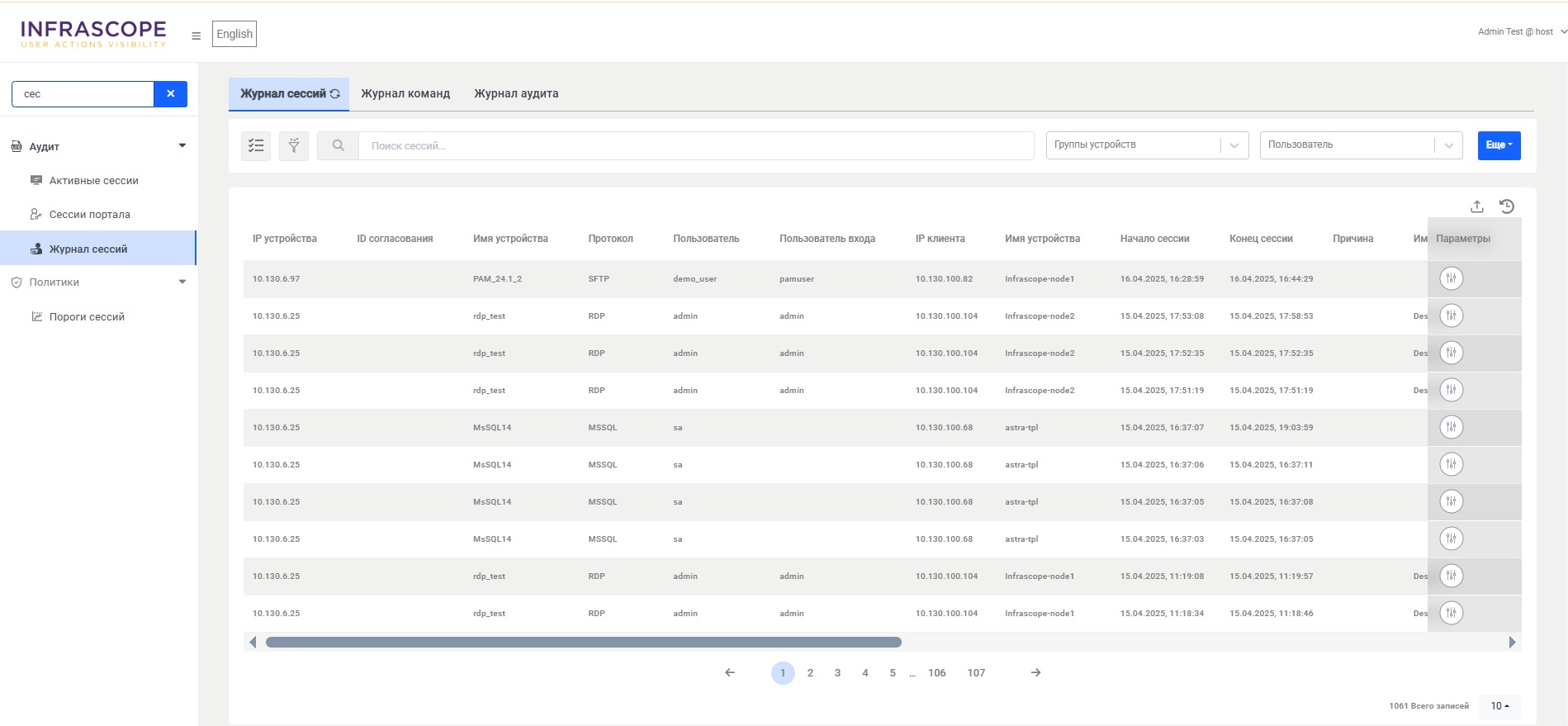Click the hamburger menu icon beside the logo

pyautogui.click(x=196, y=36)
